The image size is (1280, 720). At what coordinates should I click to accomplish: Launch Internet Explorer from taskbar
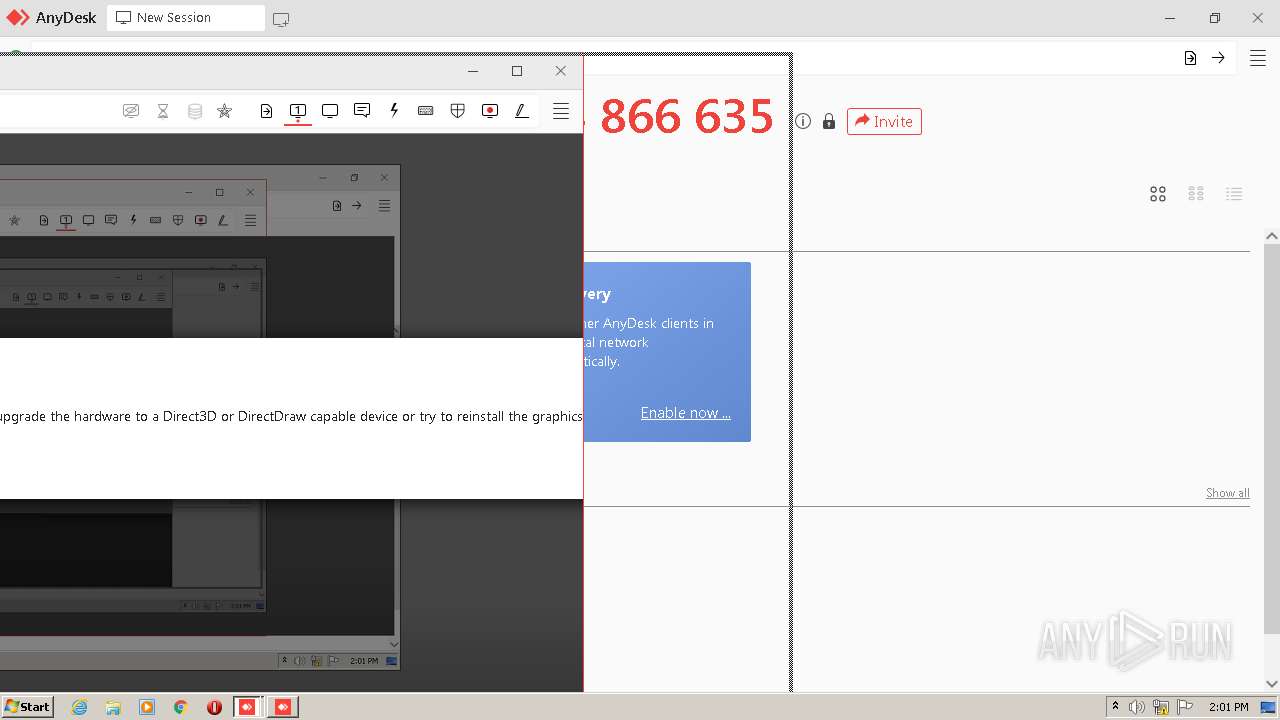pos(79,707)
